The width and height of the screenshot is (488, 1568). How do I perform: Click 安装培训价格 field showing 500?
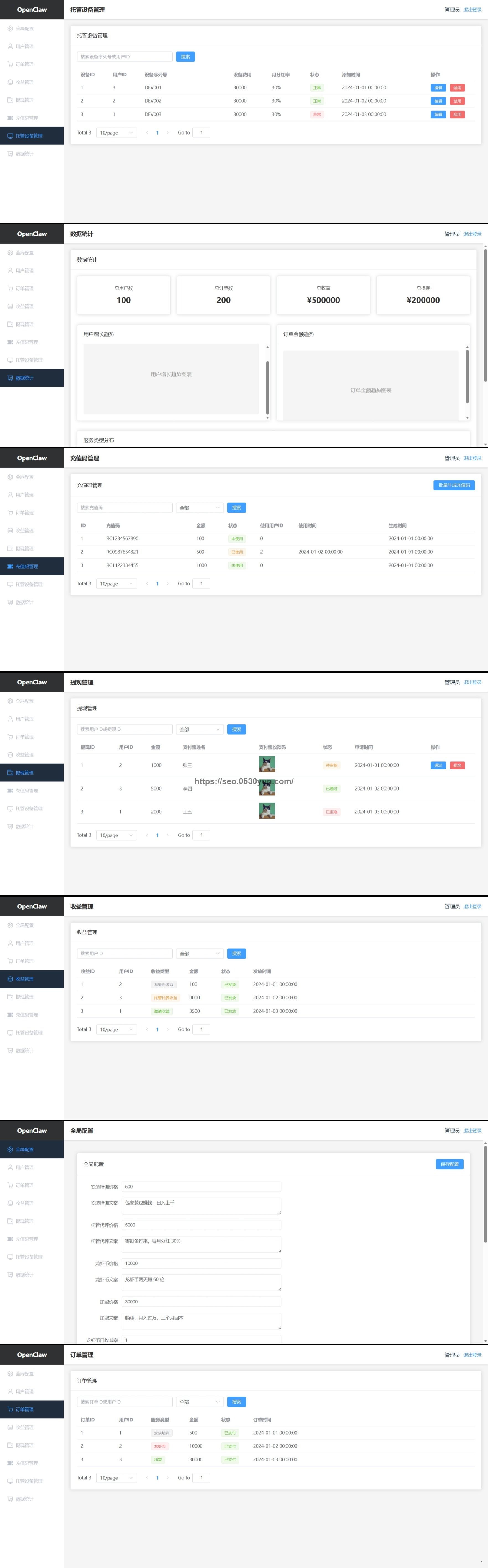point(202,1186)
